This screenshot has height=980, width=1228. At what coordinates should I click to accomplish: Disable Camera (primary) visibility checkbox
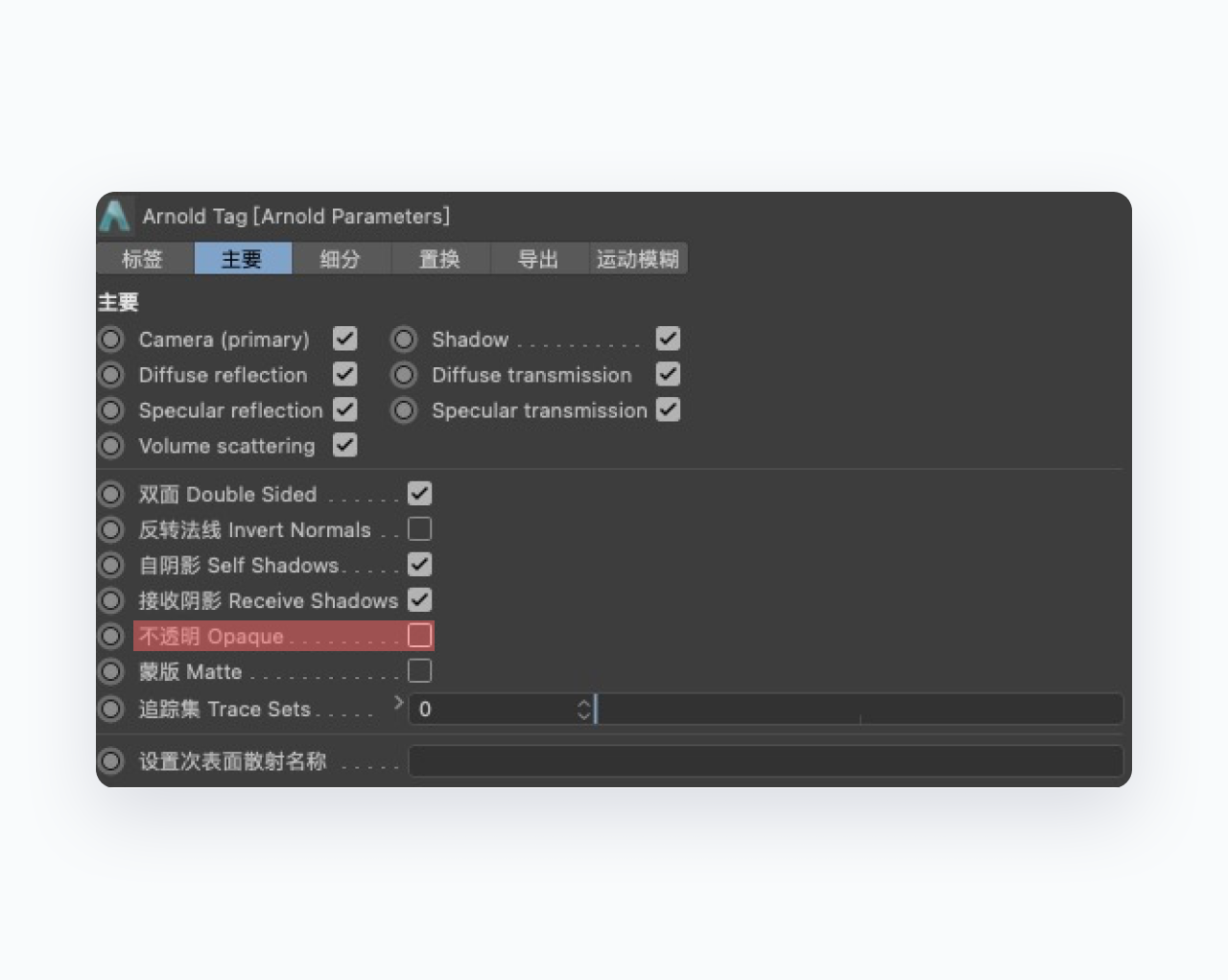coord(345,338)
